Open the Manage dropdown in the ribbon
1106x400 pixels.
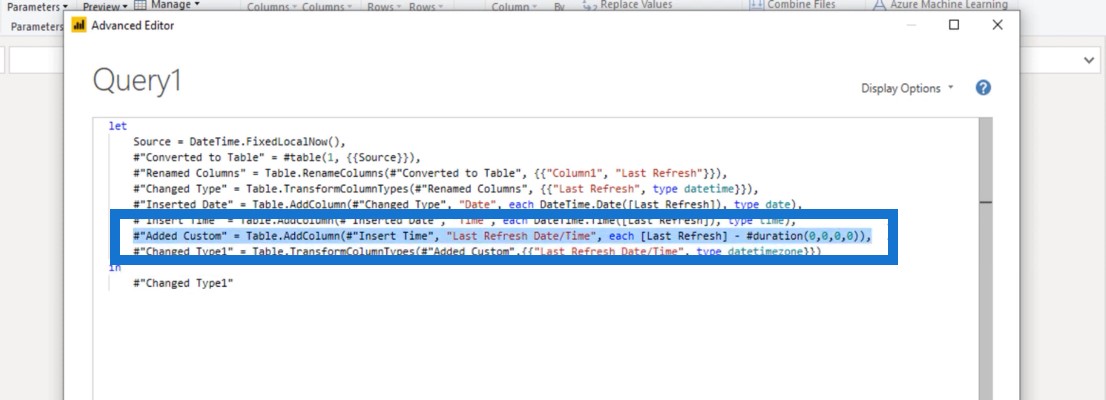[166, 5]
